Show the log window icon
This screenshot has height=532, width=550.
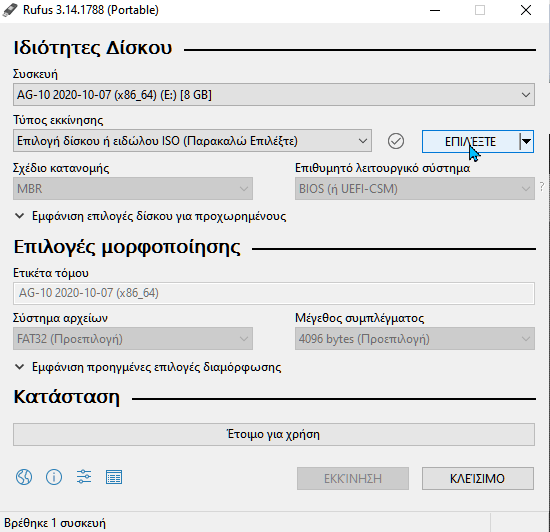(x=114, y=477)
